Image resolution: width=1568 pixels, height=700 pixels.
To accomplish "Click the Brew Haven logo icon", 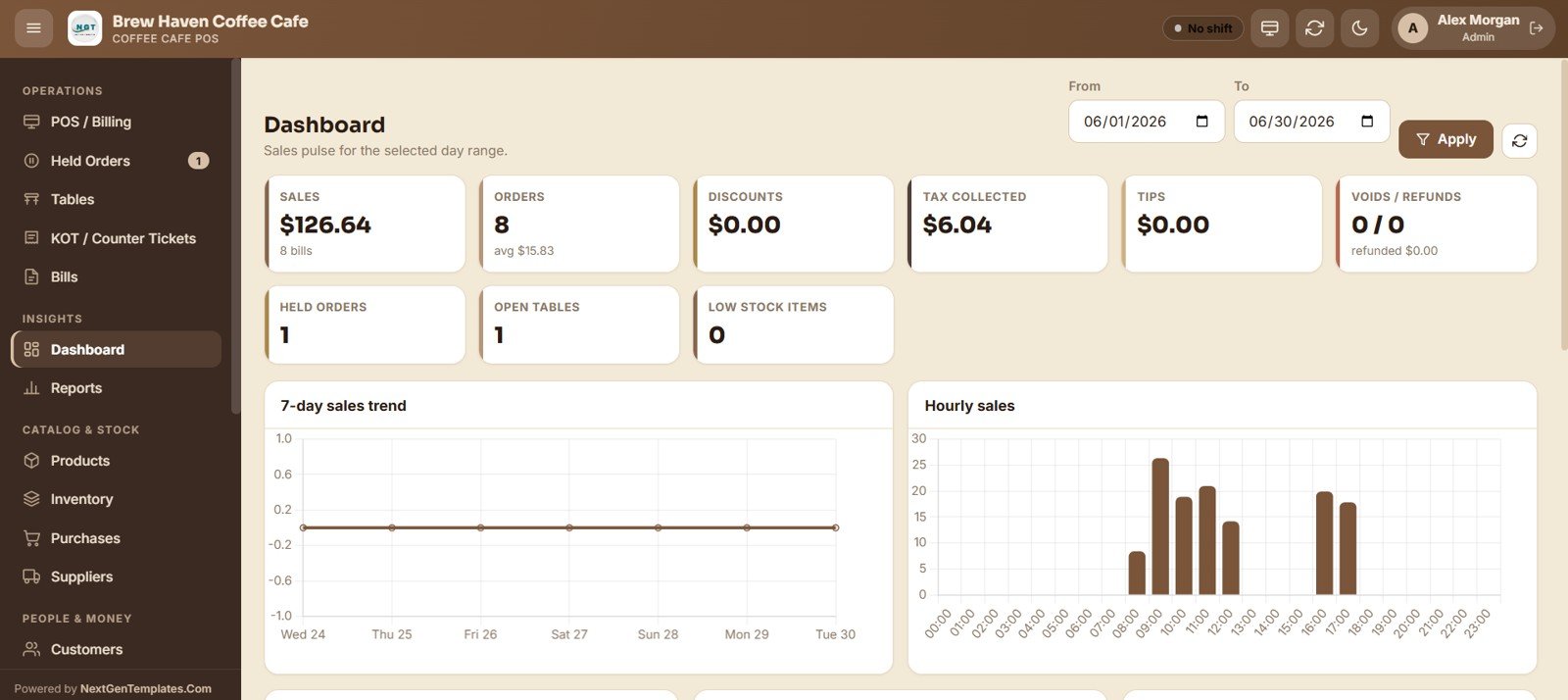I will 85,28.
